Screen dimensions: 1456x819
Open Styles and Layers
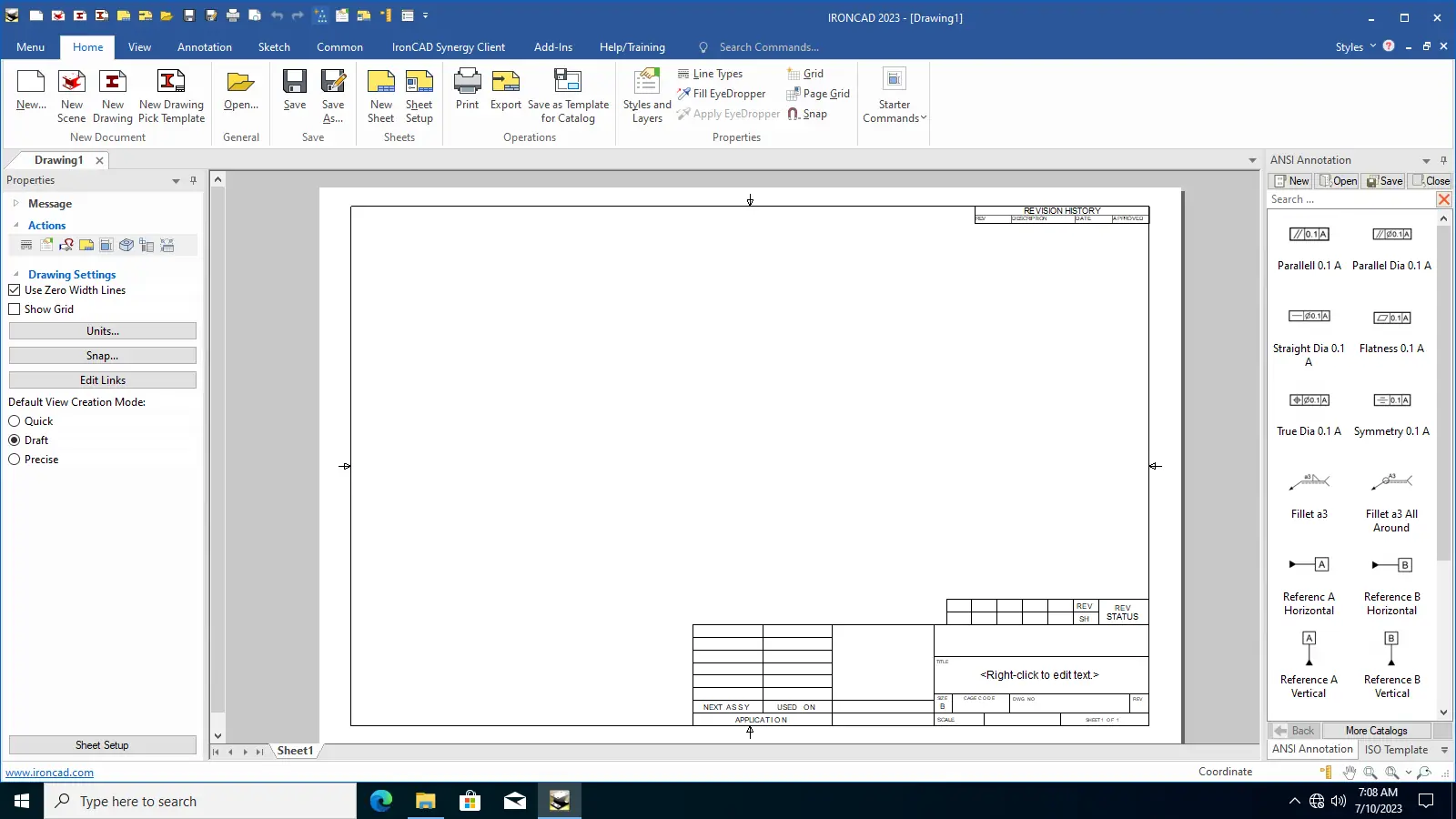point(647,96)
